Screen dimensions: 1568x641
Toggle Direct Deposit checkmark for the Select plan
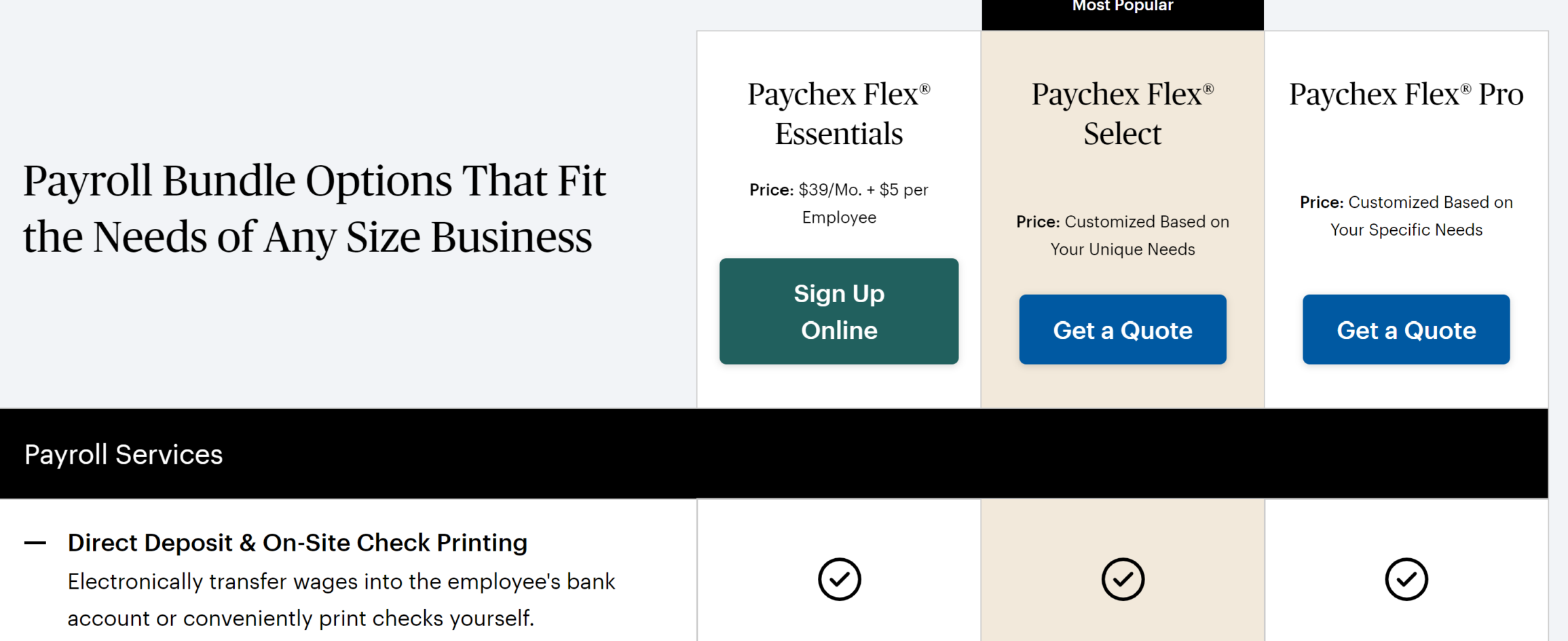tap(1122, 579)
